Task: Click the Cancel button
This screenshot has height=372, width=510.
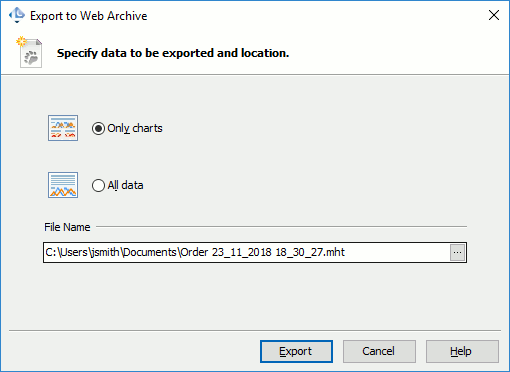Action: coord(379,351)
